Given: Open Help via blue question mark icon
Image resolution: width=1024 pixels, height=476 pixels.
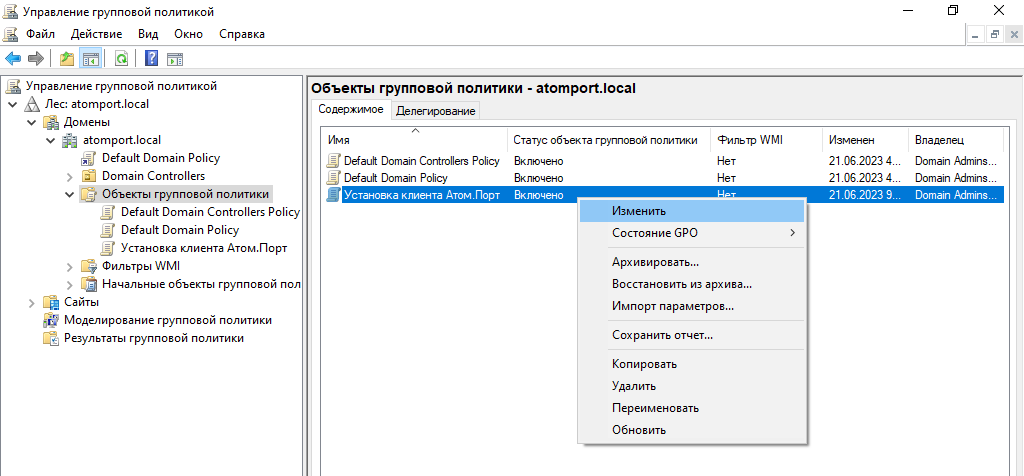Looking at the screenshot, I should click(151, 59).
